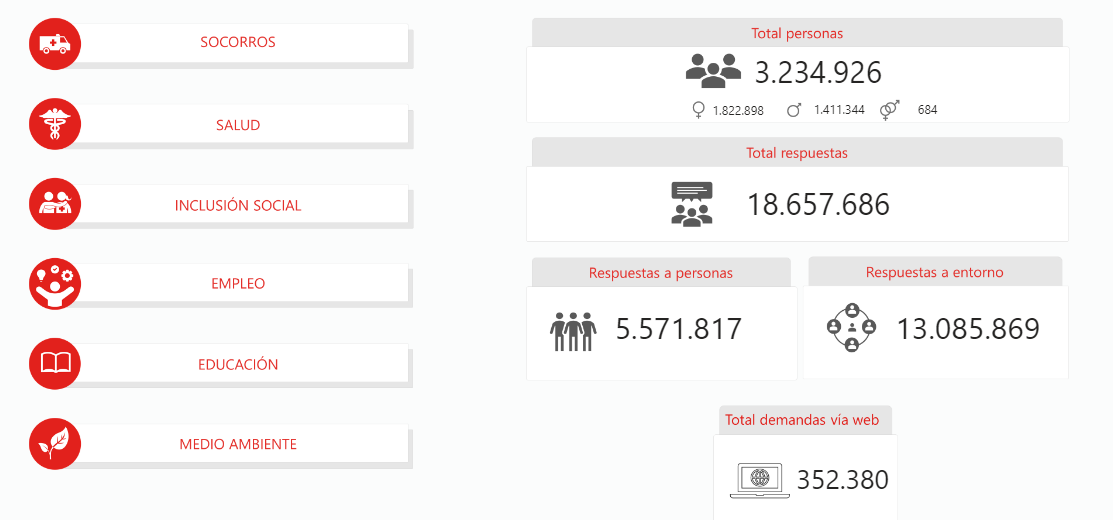Click the female symbol next to 1.822.898

pos(698,110)
